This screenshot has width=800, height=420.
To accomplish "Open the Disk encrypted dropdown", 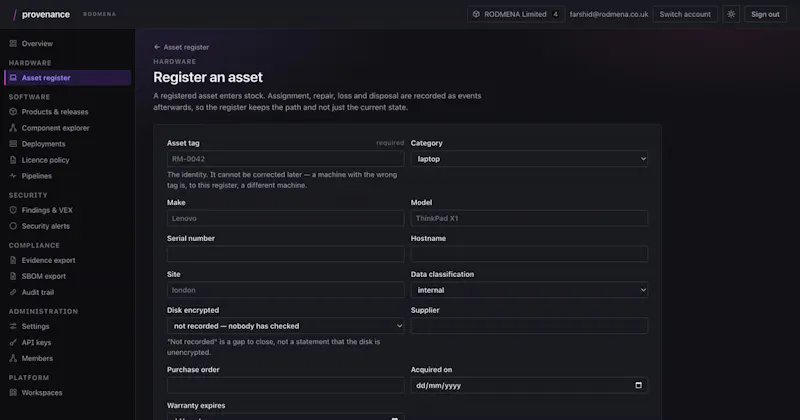I will (x=285, y=326).
